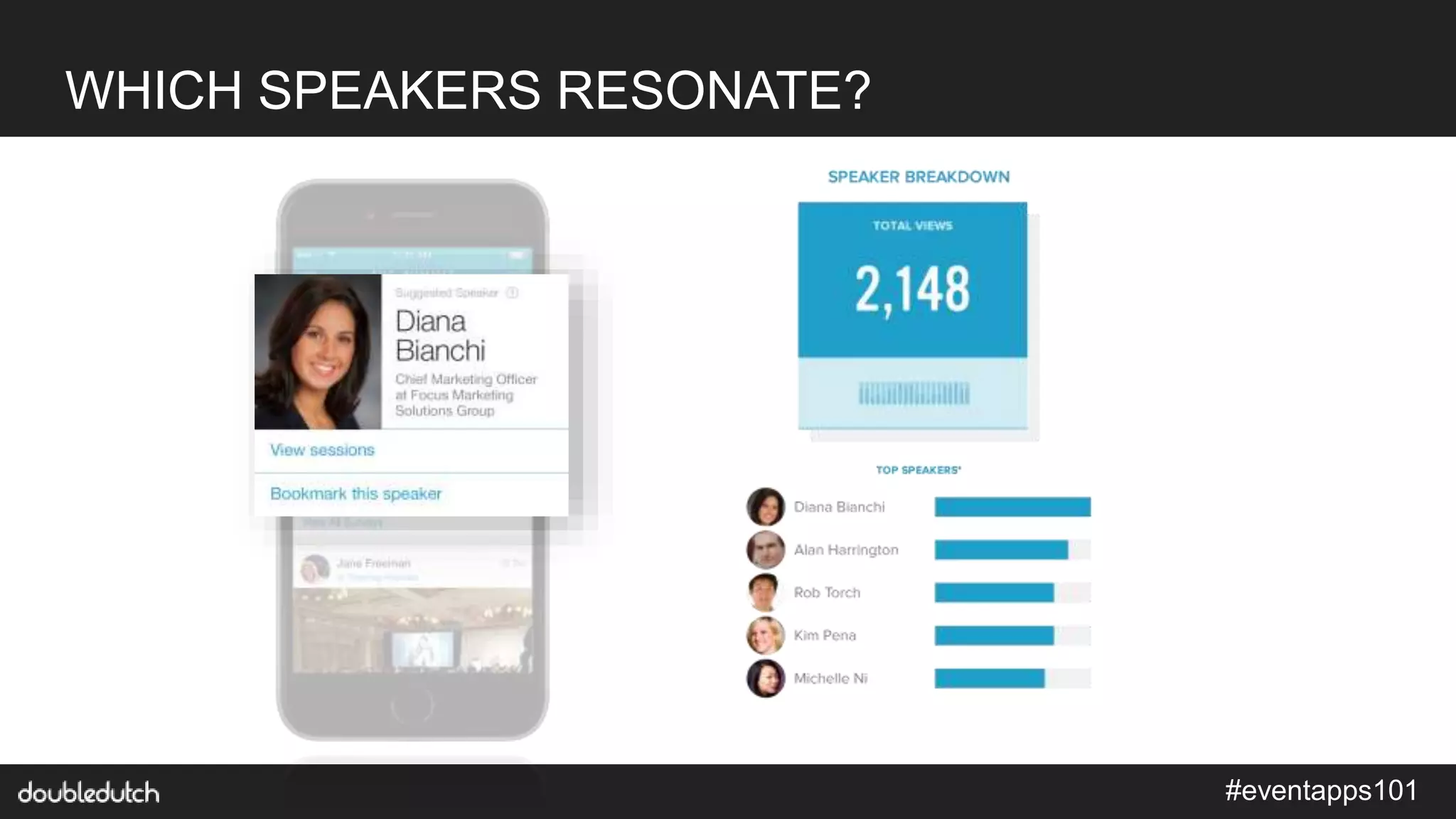The image size is (1456, 819).
Task: Click Michelle Ni's avatar
Action: [x=766, y=678]
